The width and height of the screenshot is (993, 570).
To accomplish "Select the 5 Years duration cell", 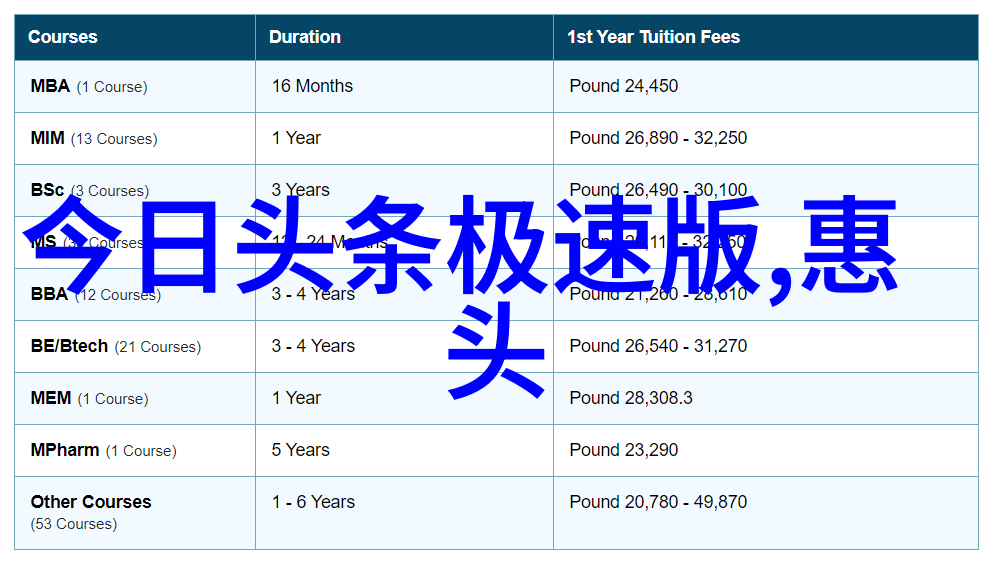I will [301, 450].
